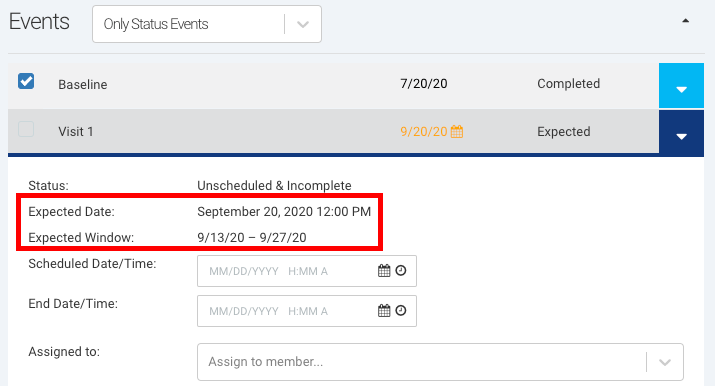Uncheck the Baseline event checkbox
This screenshot has height=386, width=717.
click(x=26, y=81)
